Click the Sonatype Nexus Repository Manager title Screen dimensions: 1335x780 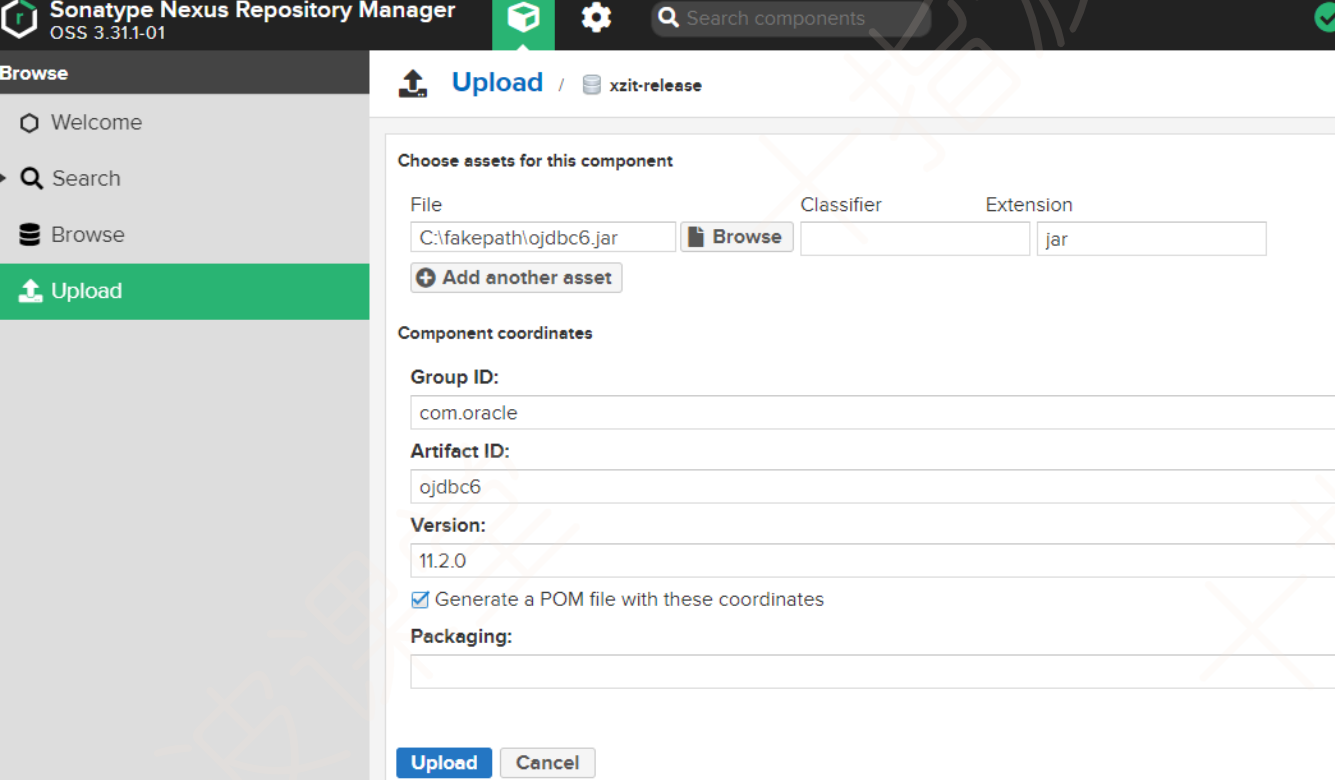252,11
